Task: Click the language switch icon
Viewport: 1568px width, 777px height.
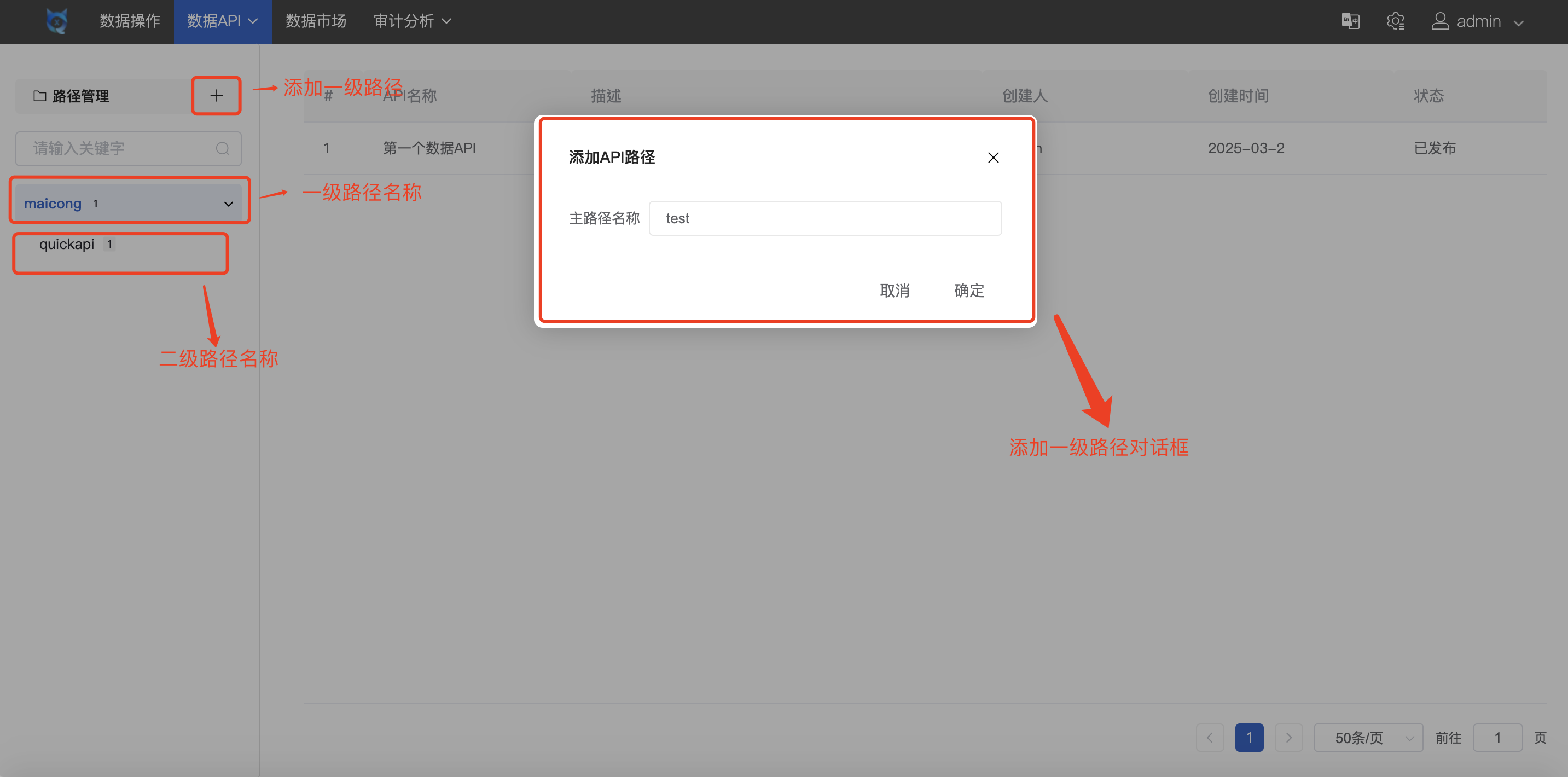Action: click(1351, 21)
